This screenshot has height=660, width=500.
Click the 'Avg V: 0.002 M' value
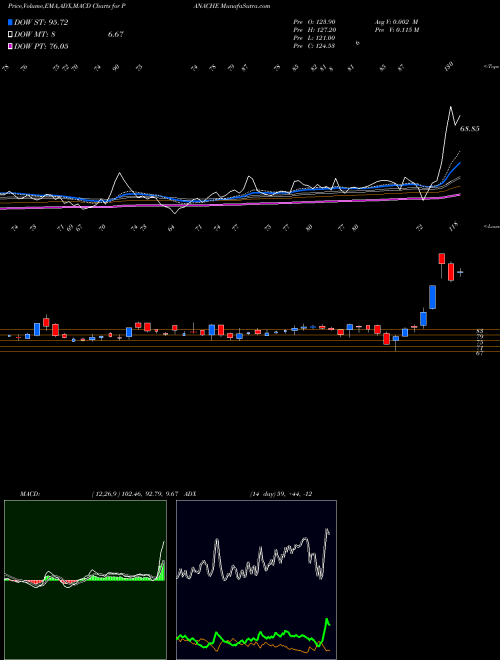(396, 21)
